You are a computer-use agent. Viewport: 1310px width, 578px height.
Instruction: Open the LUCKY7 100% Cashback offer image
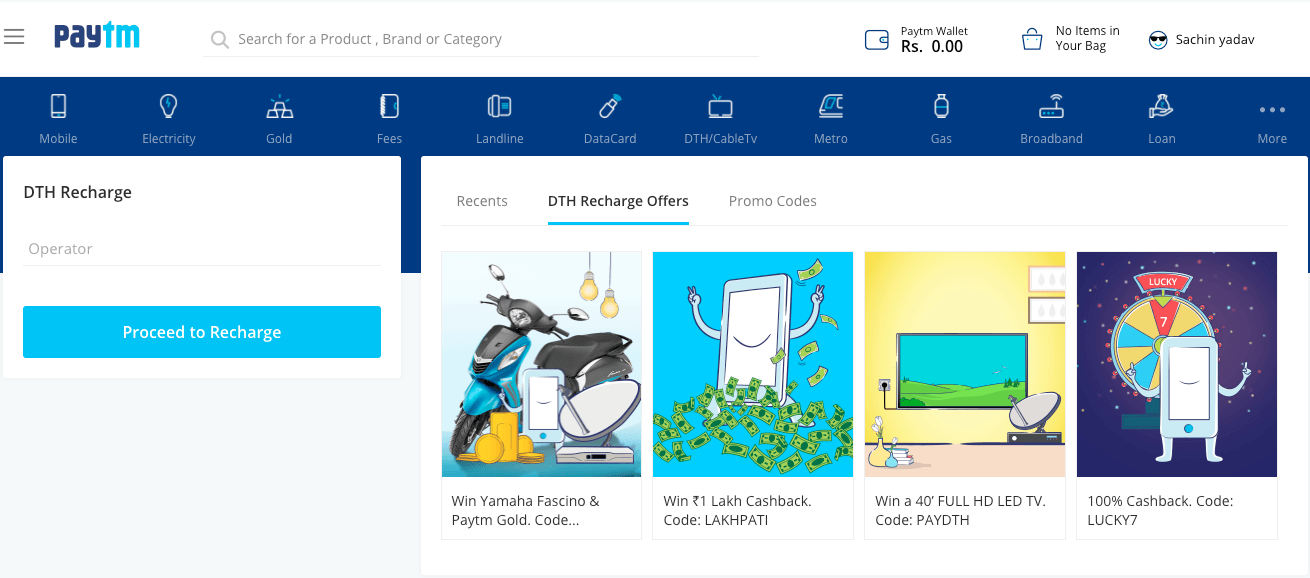pyautogui.click(x=1177, y=364)
